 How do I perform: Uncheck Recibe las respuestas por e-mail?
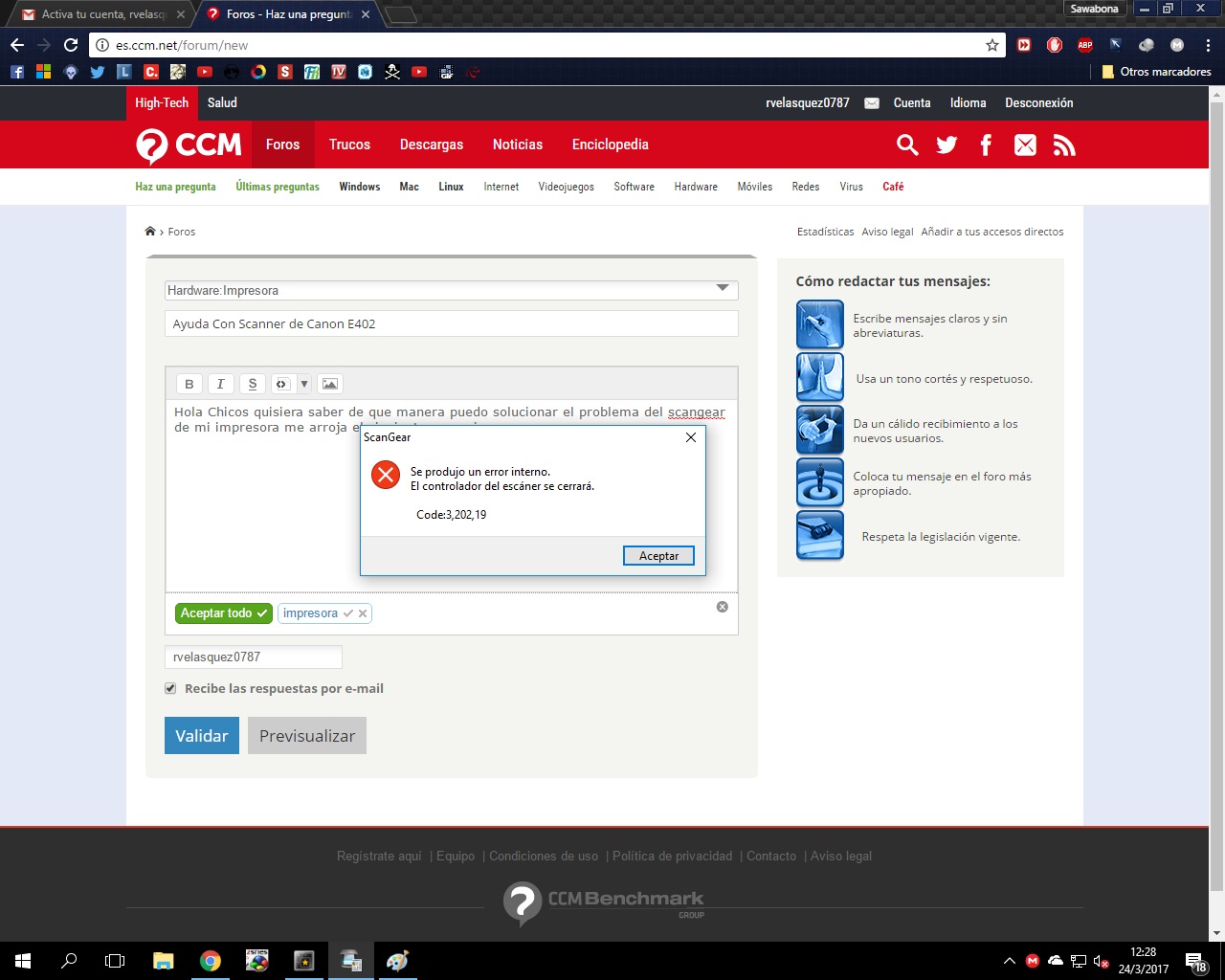(x=170, y=688)
